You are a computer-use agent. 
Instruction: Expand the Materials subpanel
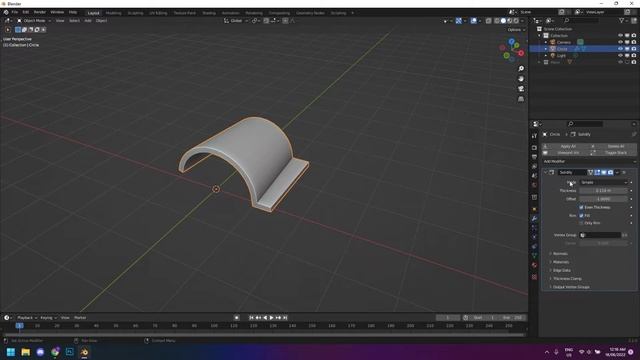click(x=560, y=262)
